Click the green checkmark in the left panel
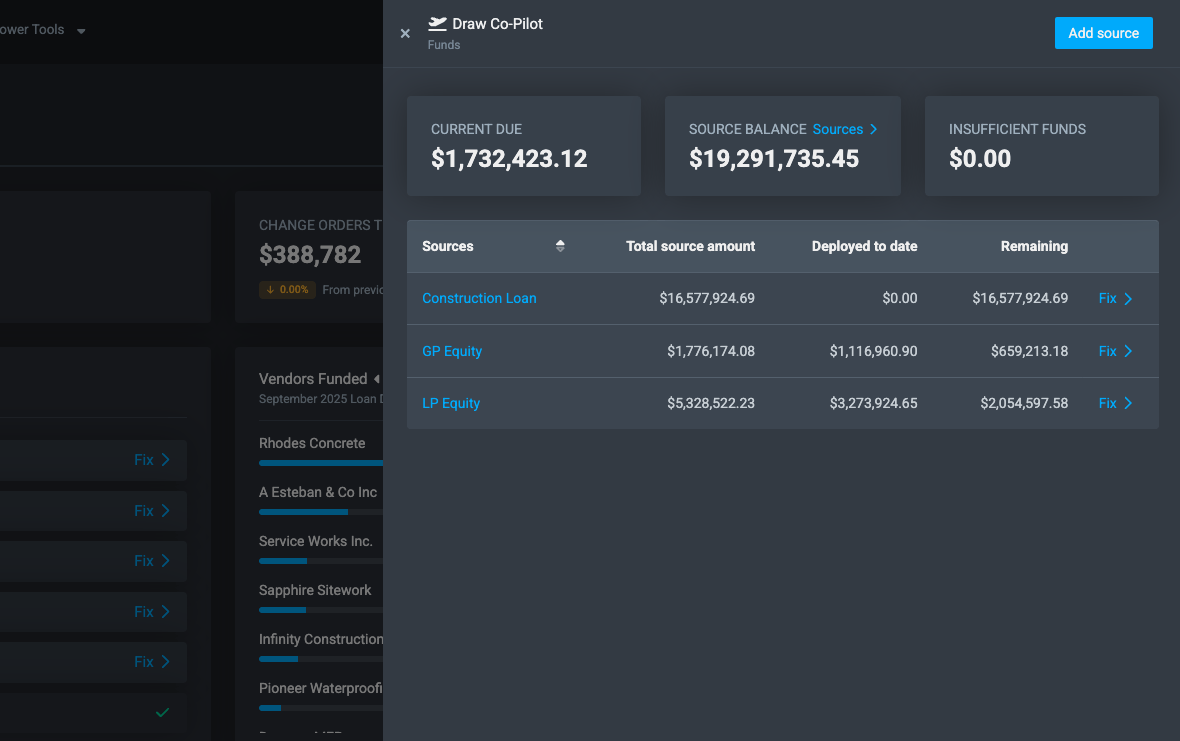This screenshot has height=741, width=1180. [161, 712]
